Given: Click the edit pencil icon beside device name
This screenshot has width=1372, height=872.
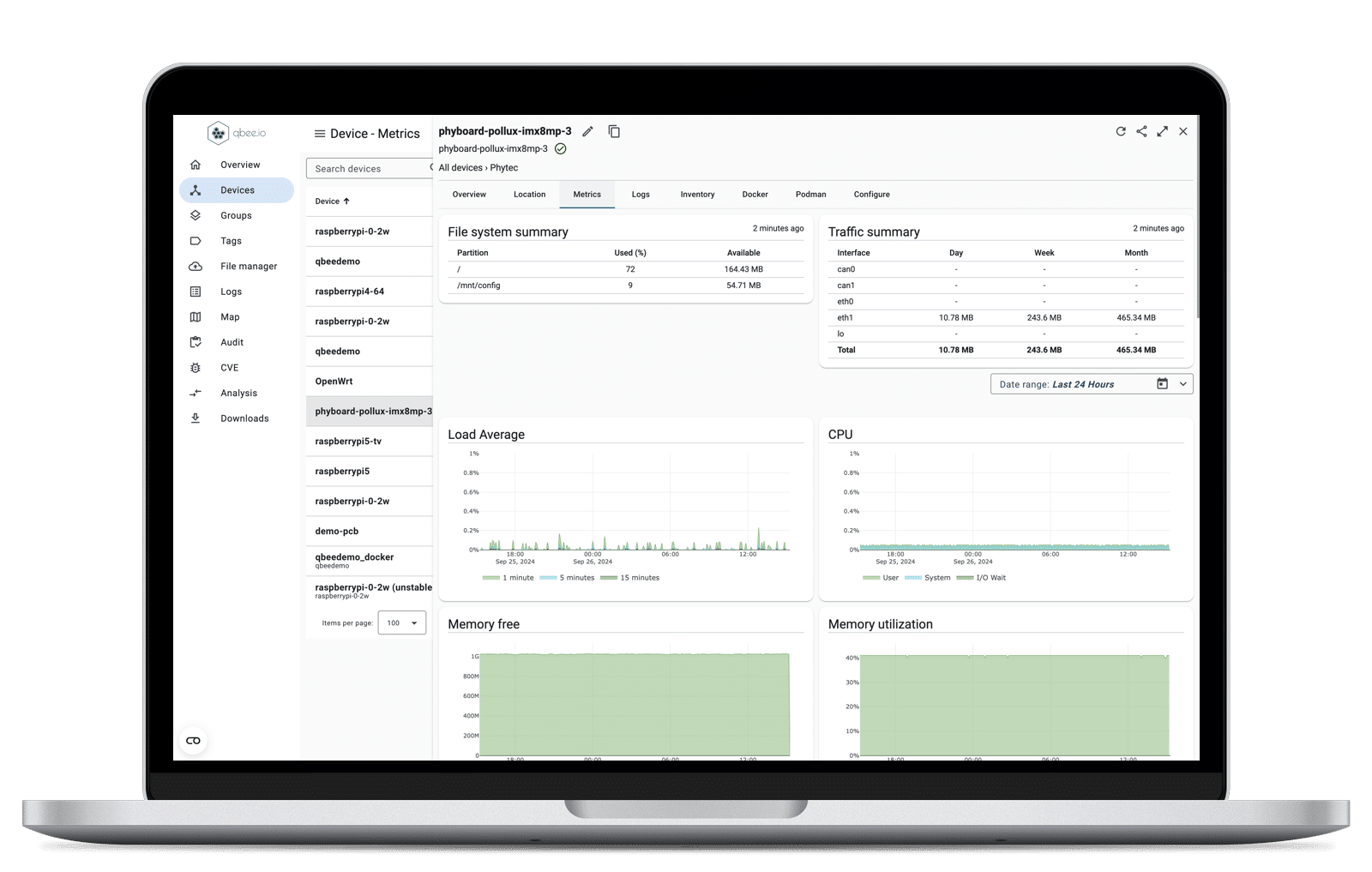Looking at the screenshot, I should click(587, 131).
